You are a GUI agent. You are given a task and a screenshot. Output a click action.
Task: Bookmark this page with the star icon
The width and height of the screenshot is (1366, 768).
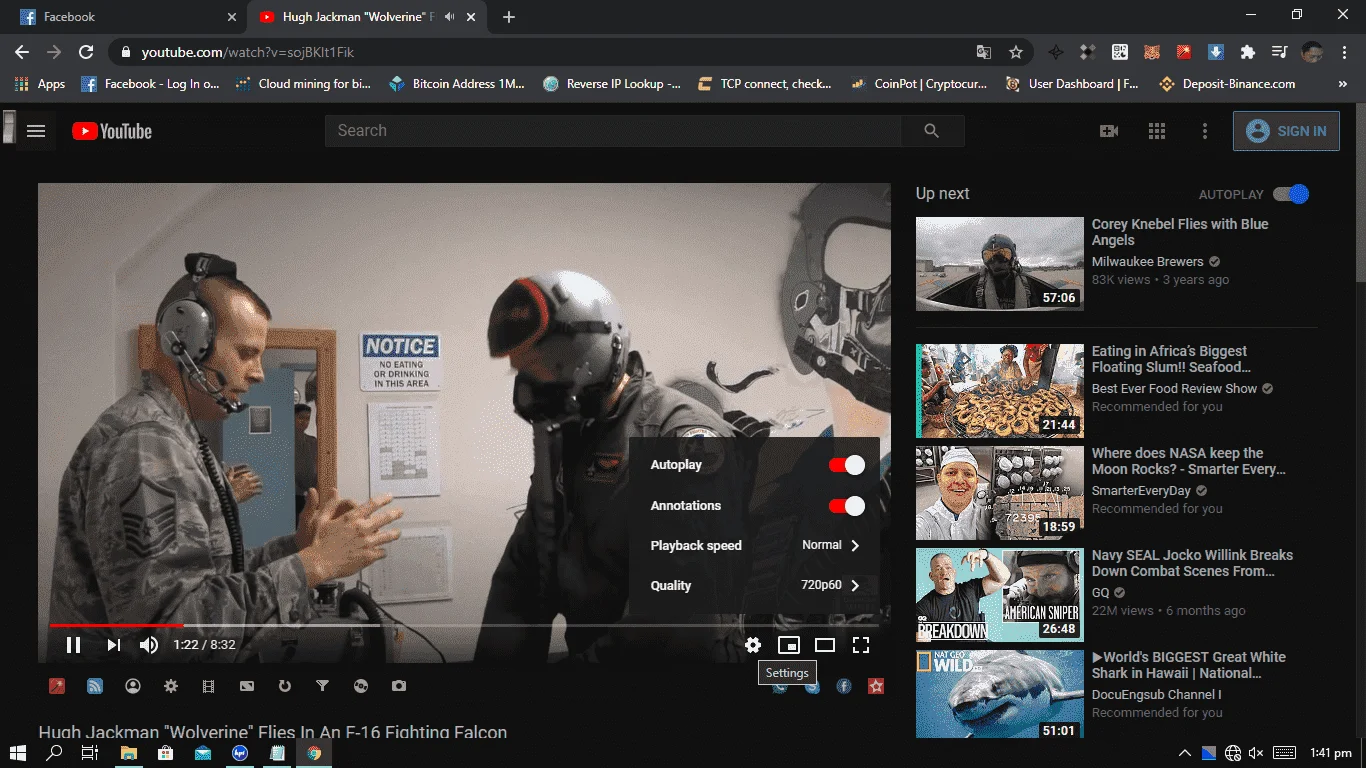(1016, 52)
